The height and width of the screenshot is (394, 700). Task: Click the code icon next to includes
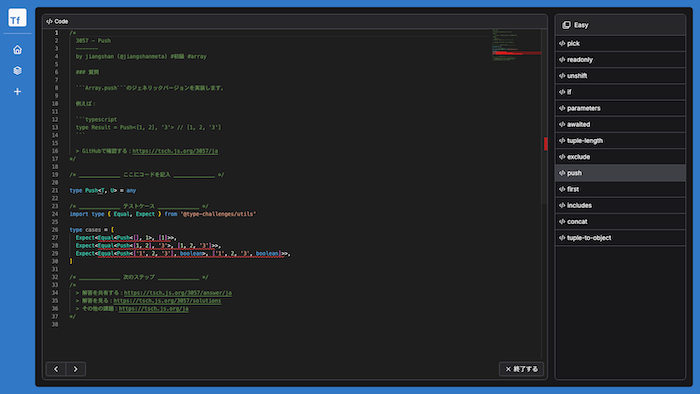point(562,206)
